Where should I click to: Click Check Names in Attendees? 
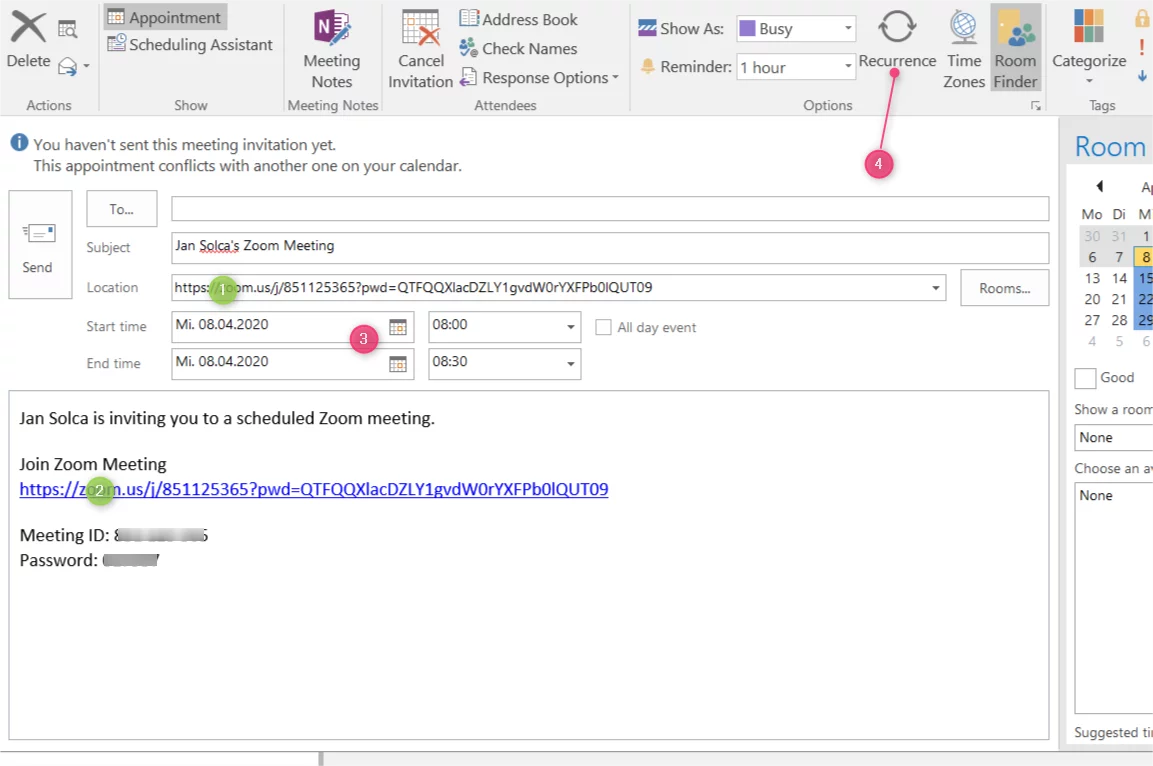[518, 48]
